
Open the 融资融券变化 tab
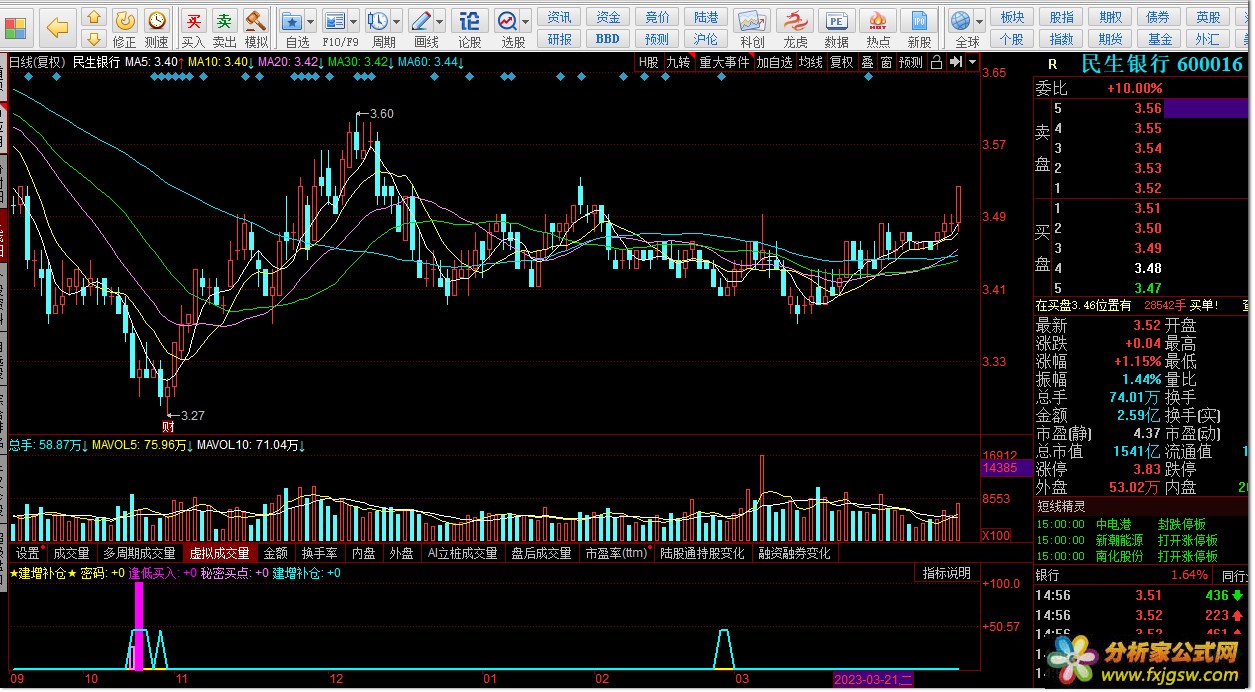pyautogui.click(x=795, y=553)
